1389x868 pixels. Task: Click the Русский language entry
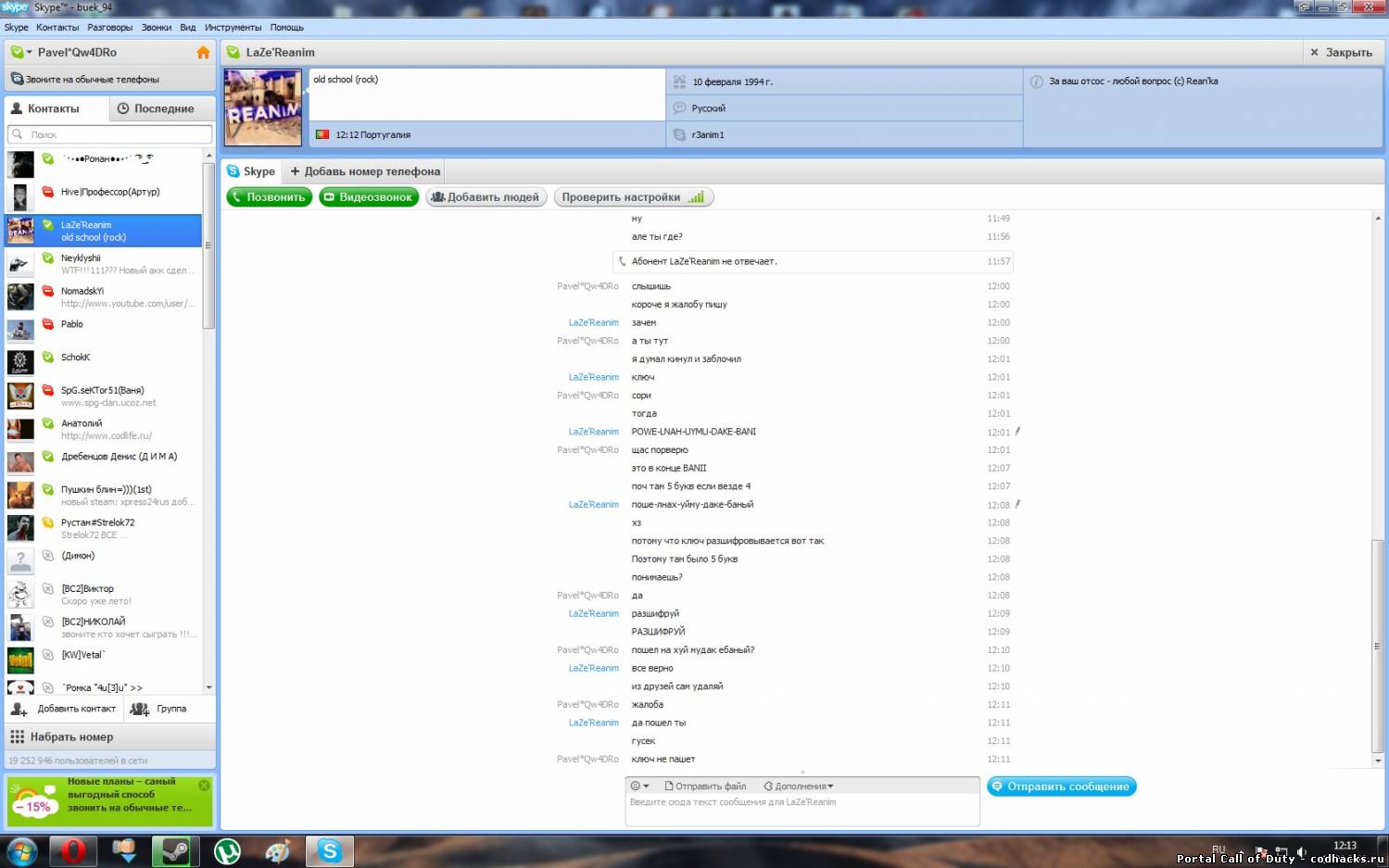click(x=844, y=108)
